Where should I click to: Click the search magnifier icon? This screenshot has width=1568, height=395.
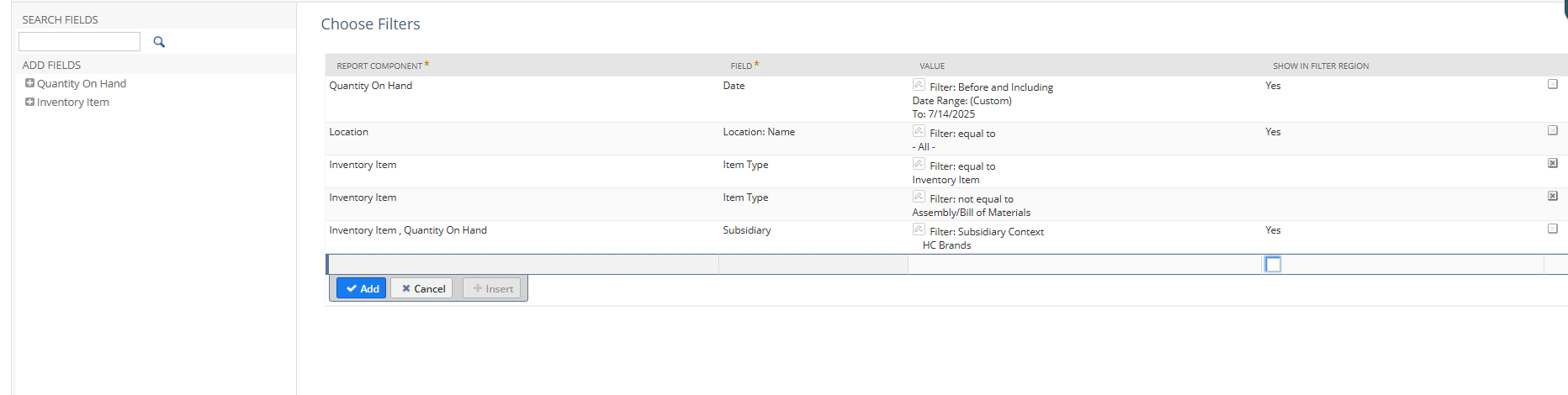coord(159,42)
